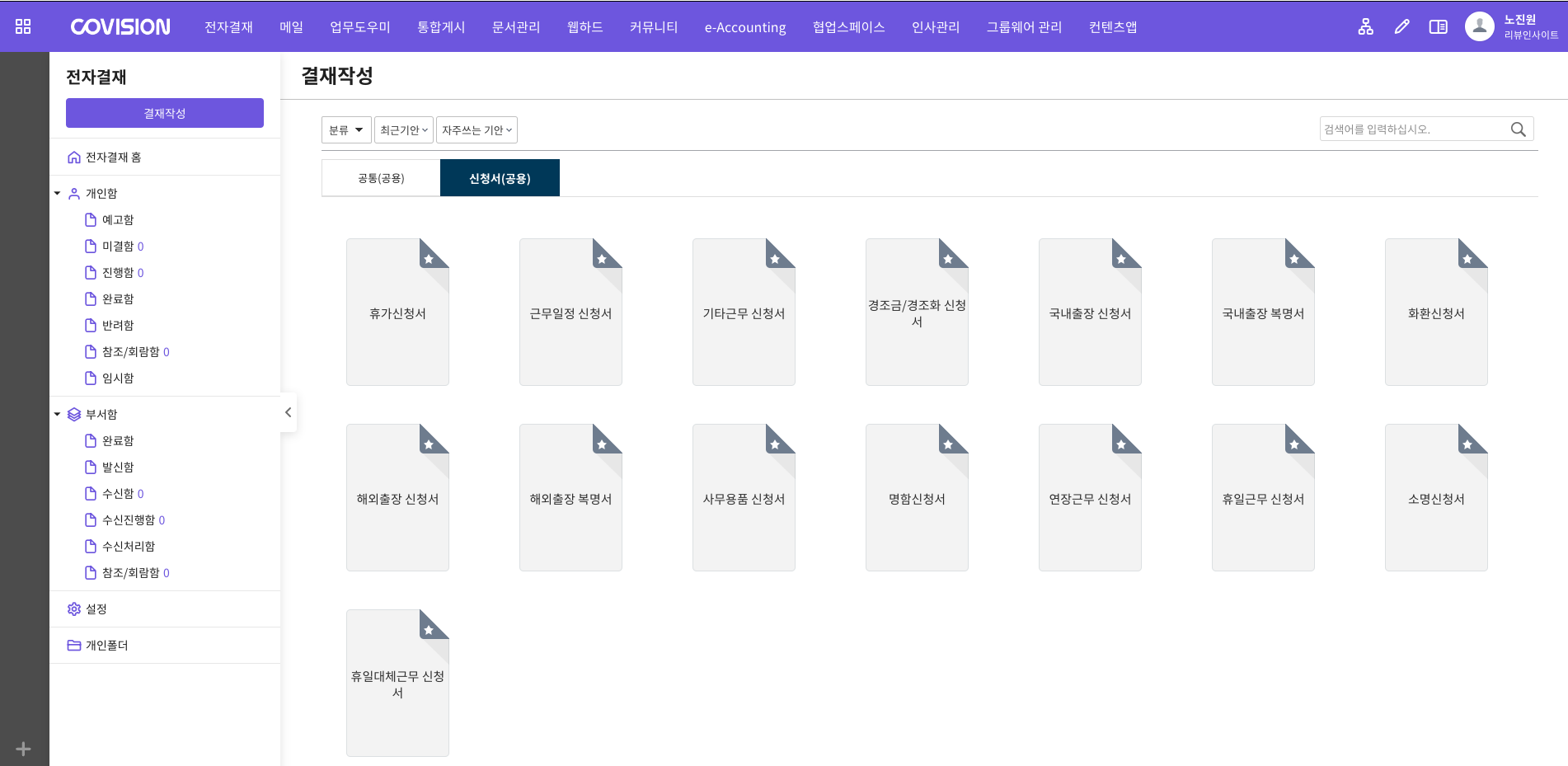
Task: Collapse the sidebar with the chevron handle
Action: click(x=288, y=412)
